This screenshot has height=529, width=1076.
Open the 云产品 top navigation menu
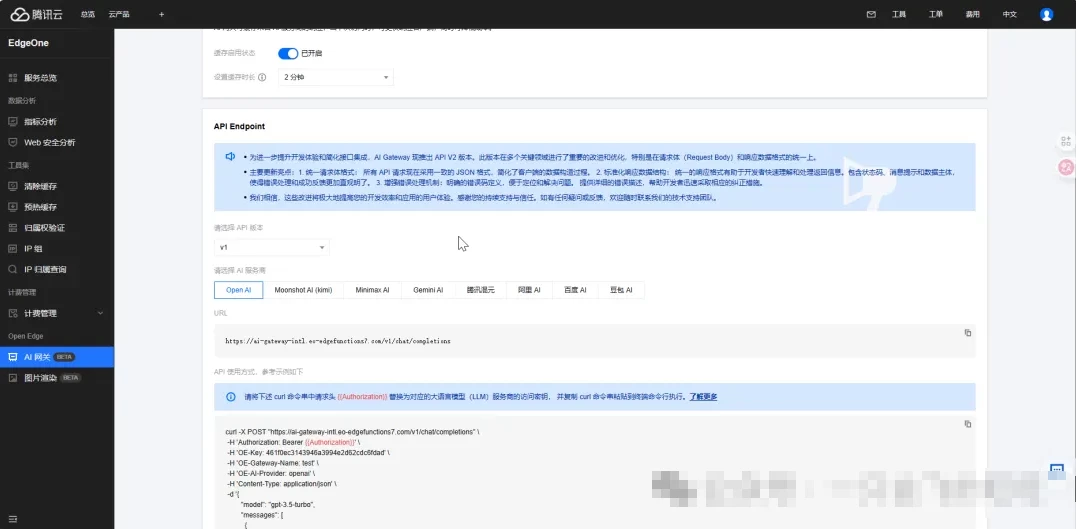tap(119, 14)
